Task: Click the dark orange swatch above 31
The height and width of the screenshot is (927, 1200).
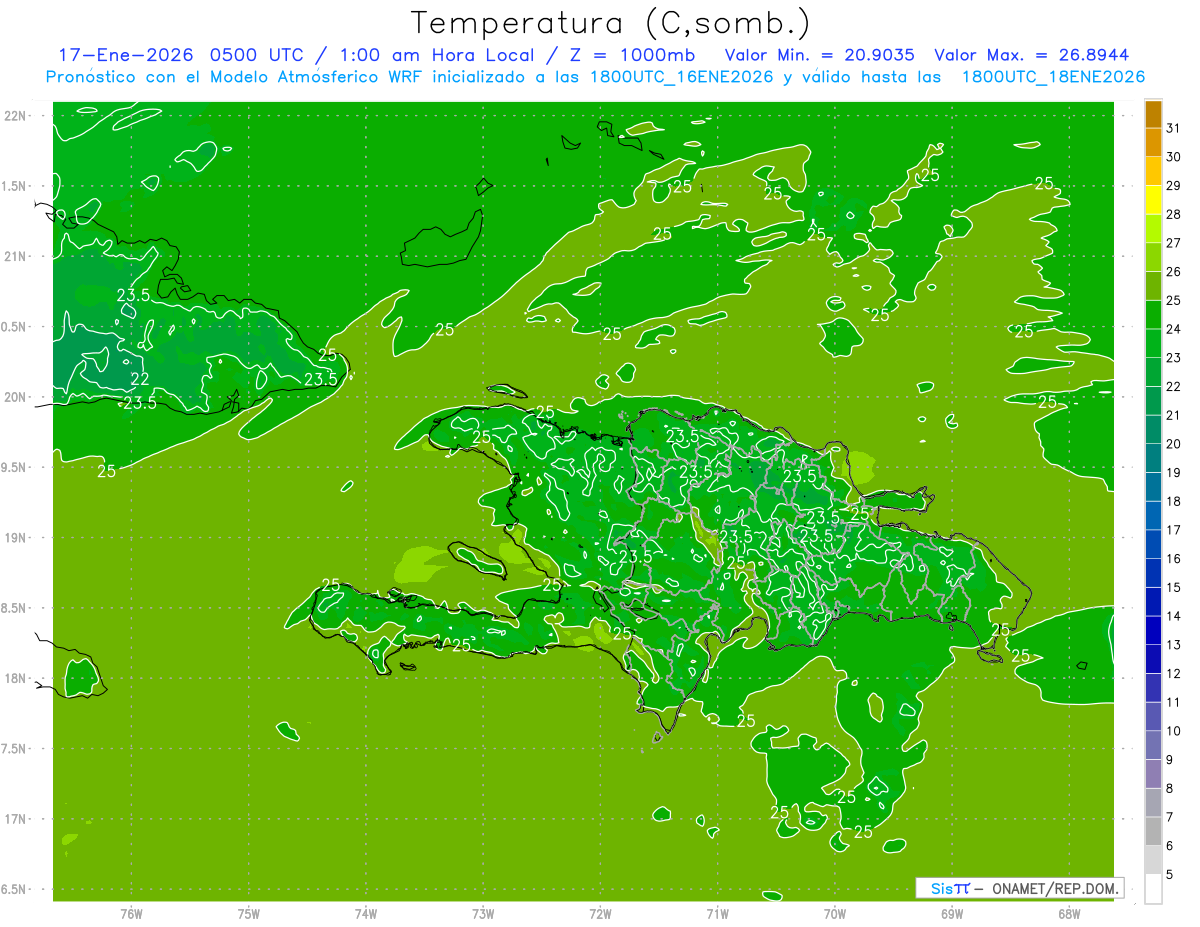Action: 1153,114
